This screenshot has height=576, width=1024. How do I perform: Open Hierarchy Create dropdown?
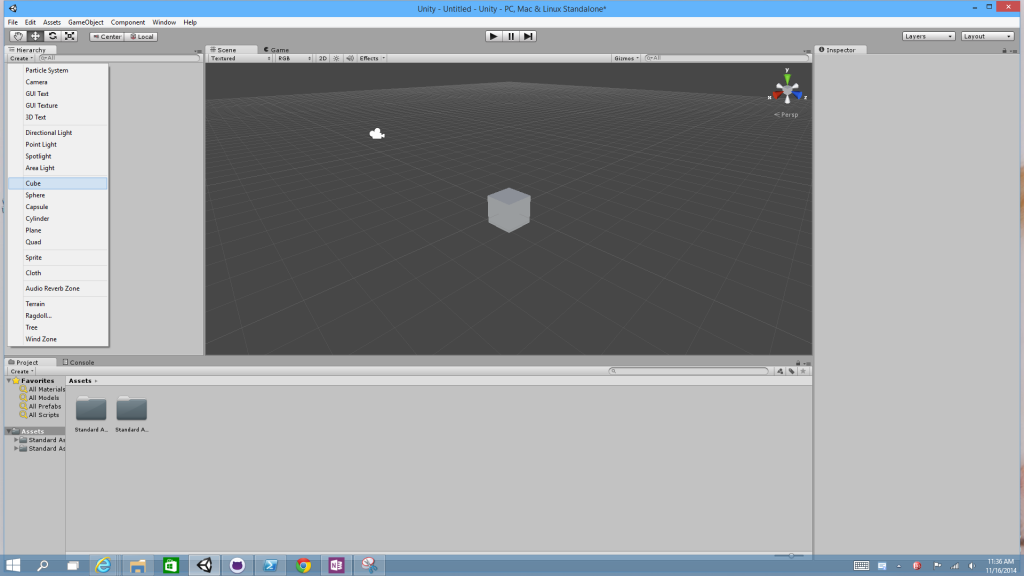(x=21, y=58)
